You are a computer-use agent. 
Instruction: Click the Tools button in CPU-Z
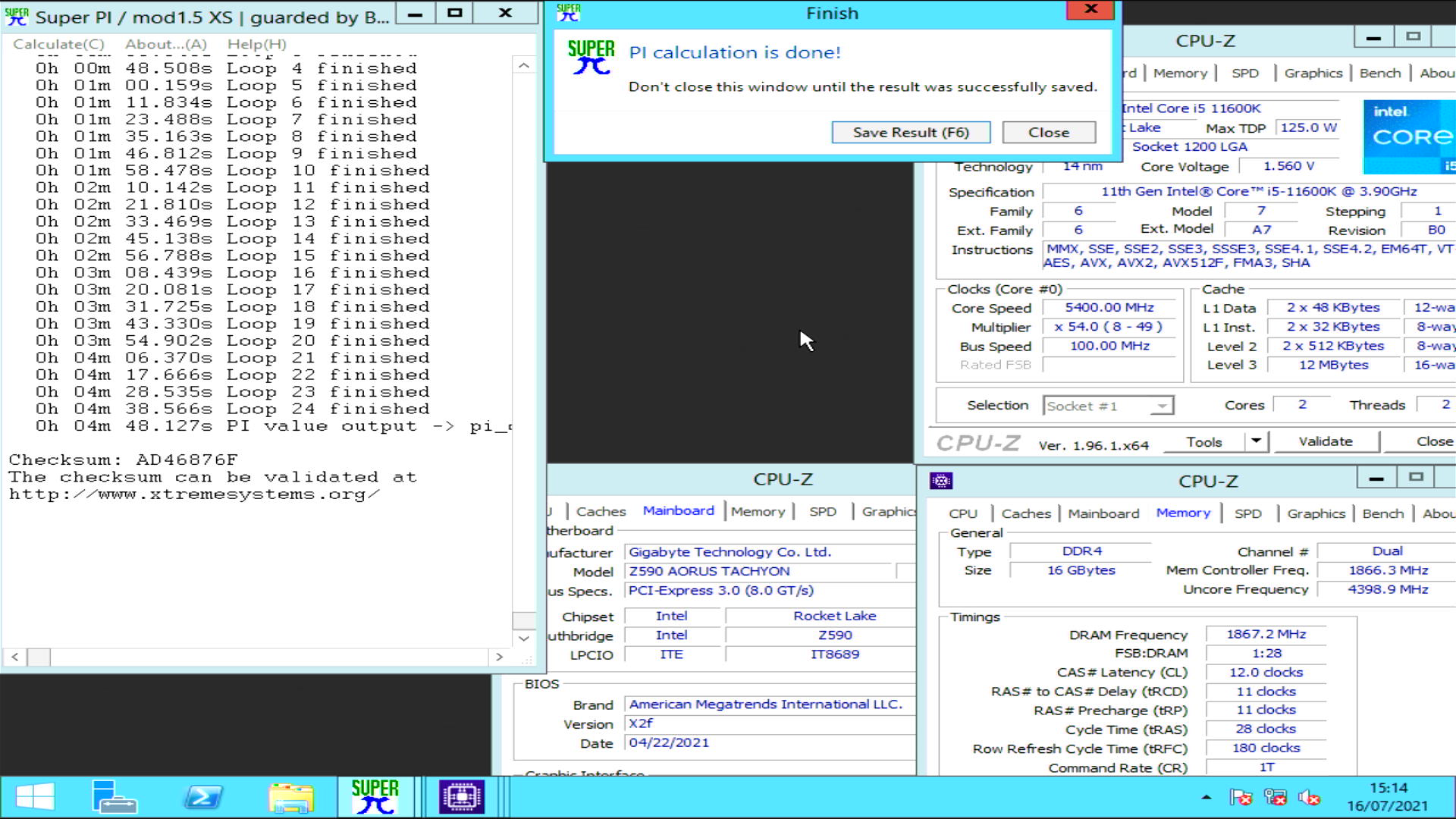pos(1204,441)
